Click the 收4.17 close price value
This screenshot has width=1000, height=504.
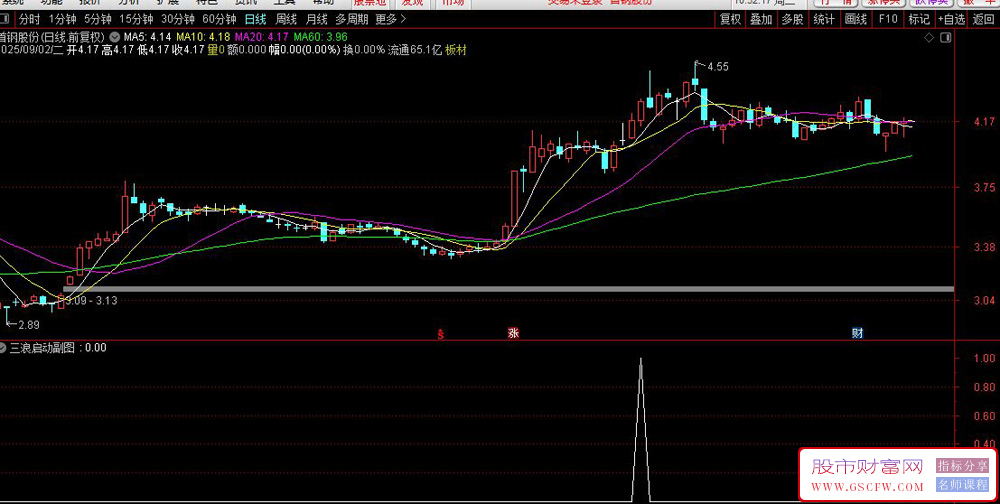point(188,50)
